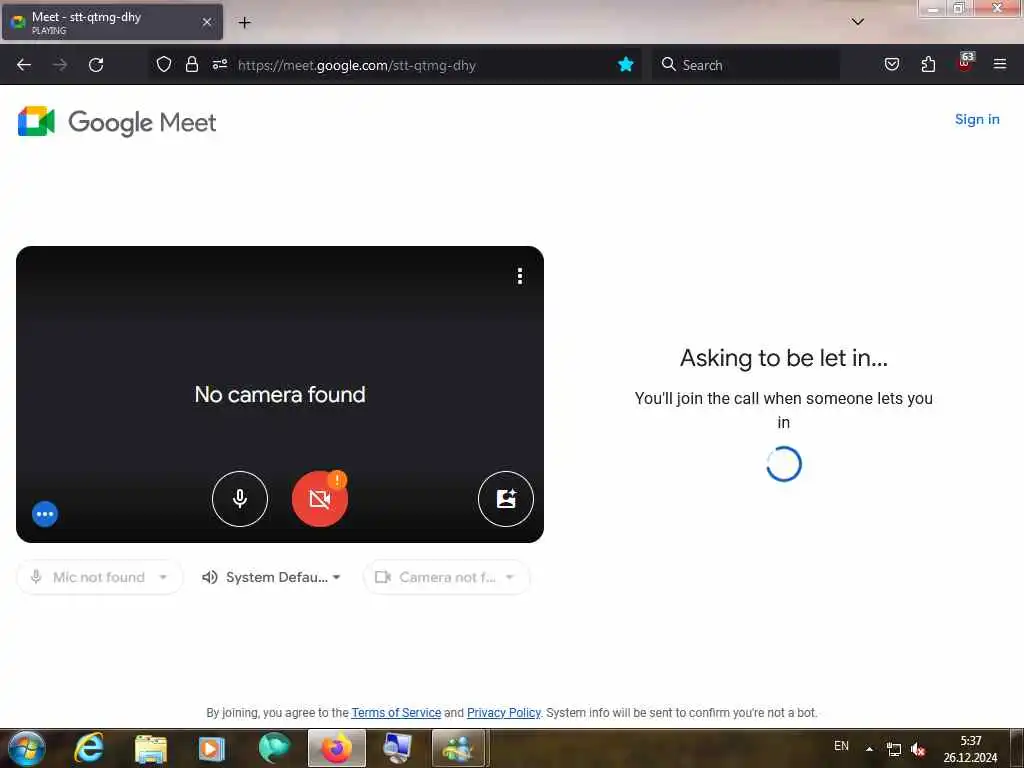Launch Internet Explorer from taskbar

(x=89, y=748)
